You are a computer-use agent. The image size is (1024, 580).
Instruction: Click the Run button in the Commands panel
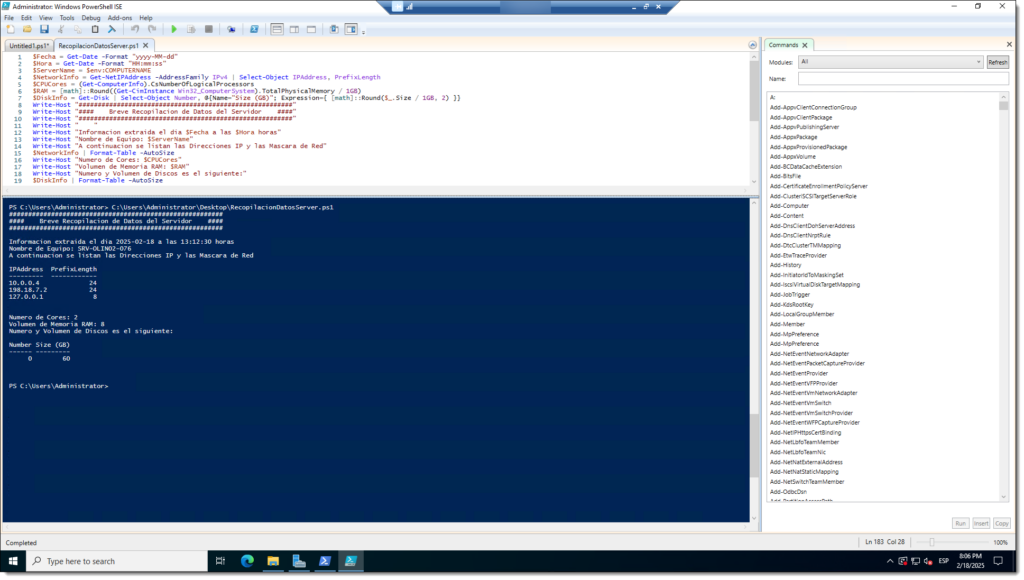[960, 523]
